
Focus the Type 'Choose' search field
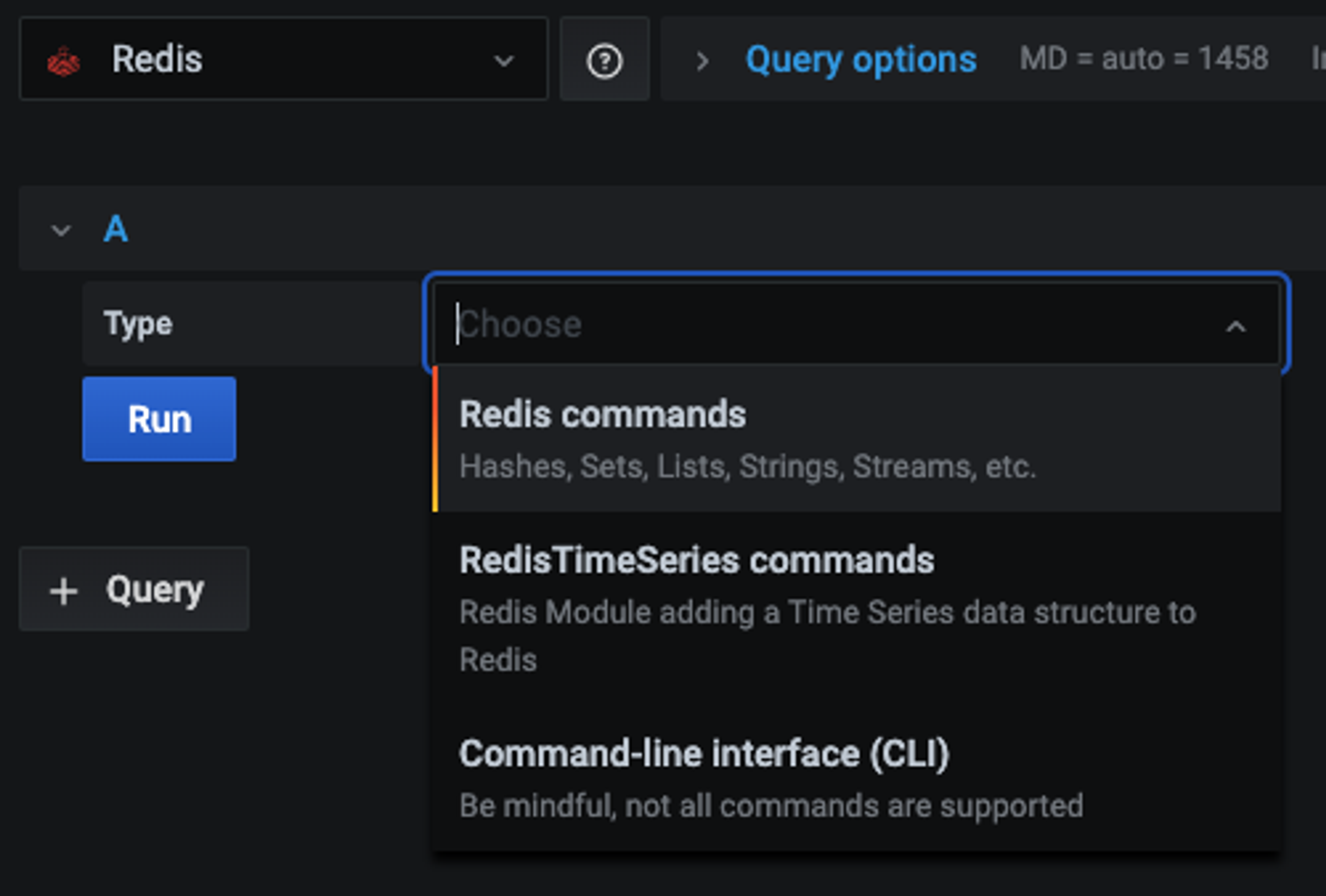(x=799, y=324)
